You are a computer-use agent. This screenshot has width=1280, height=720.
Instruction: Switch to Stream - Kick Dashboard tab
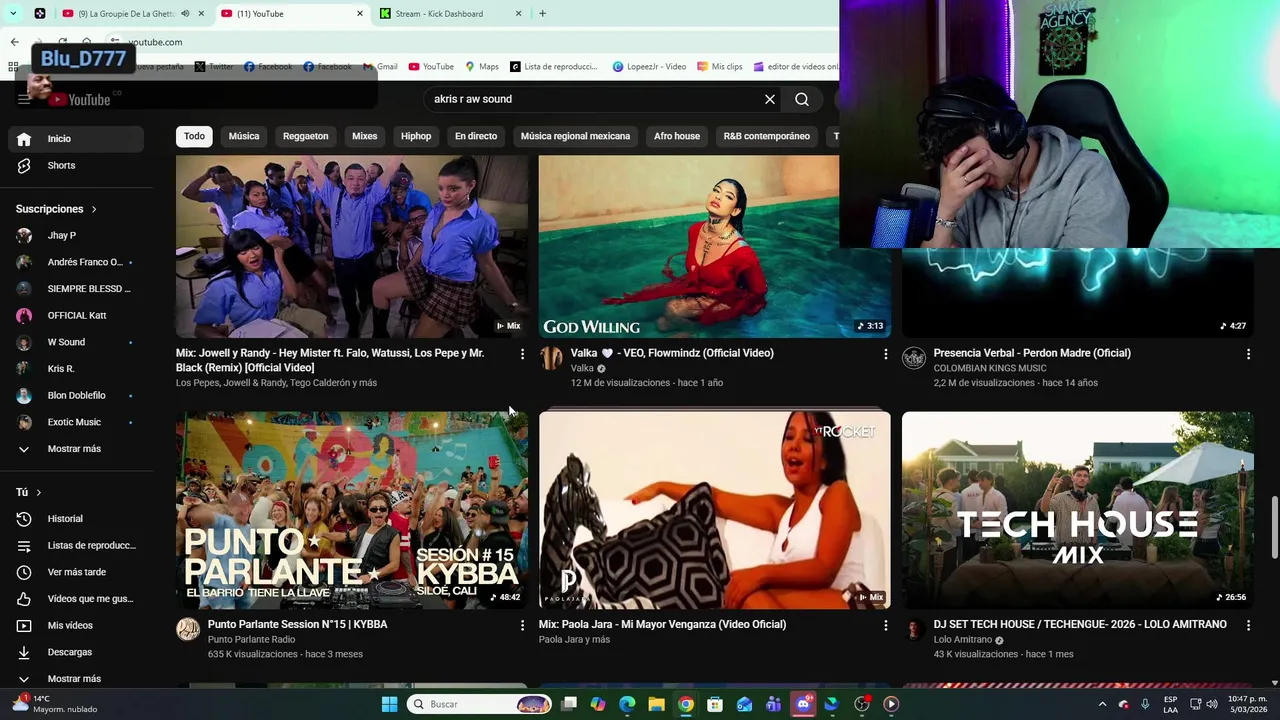tap(452, 14)
